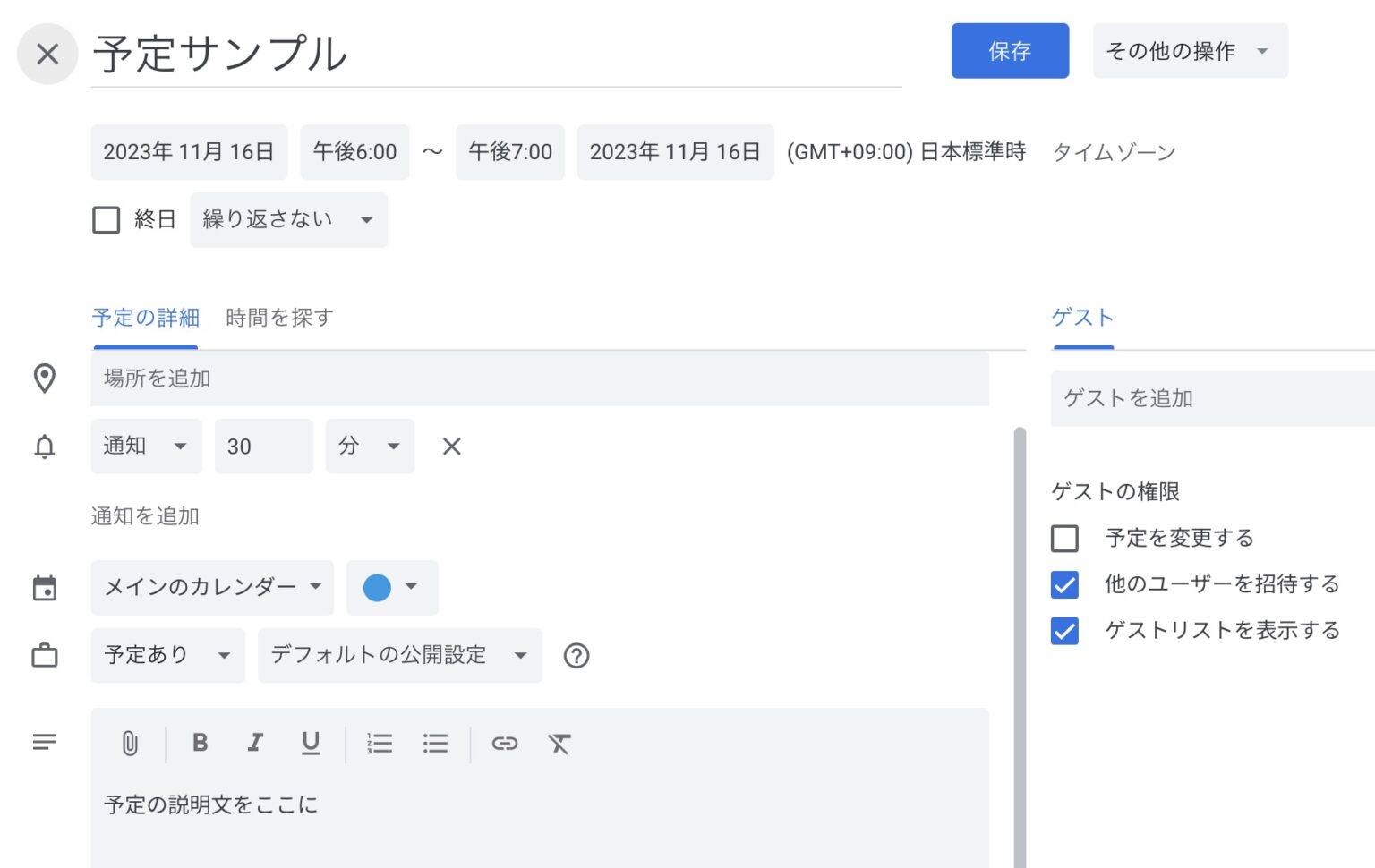Clear formatting in the description

pos(559,743)
